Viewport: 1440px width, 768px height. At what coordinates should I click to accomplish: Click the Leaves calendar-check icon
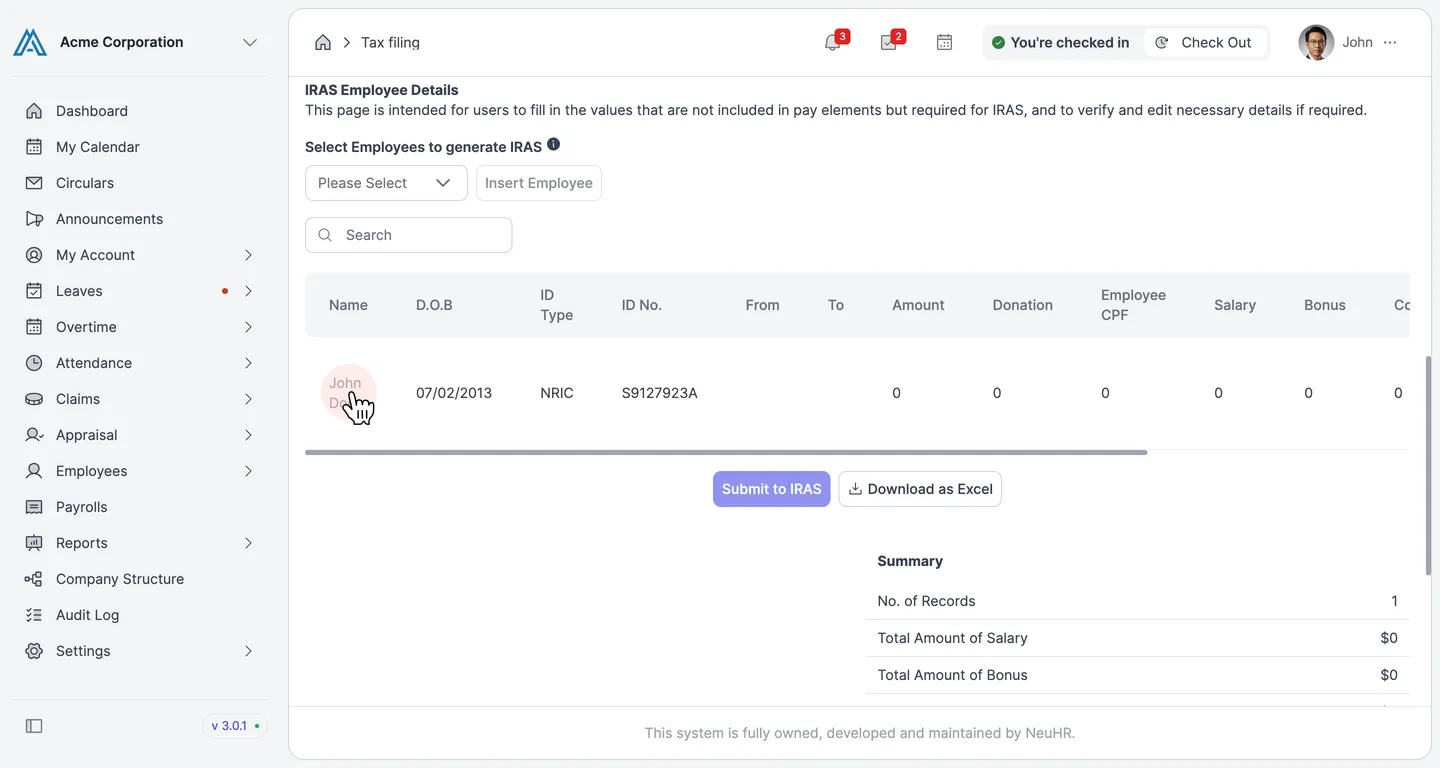(x=34, y=291)
